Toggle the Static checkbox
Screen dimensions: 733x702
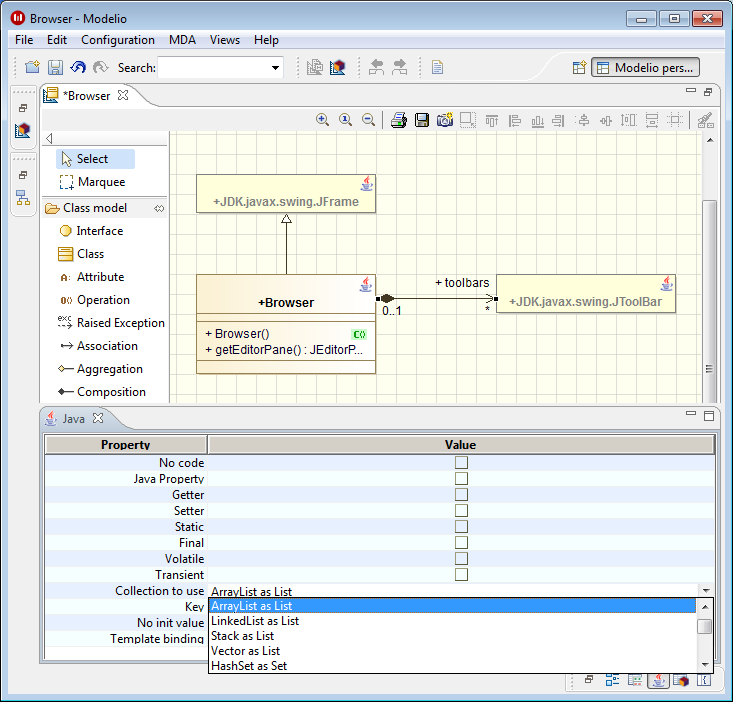pos(461,527)
